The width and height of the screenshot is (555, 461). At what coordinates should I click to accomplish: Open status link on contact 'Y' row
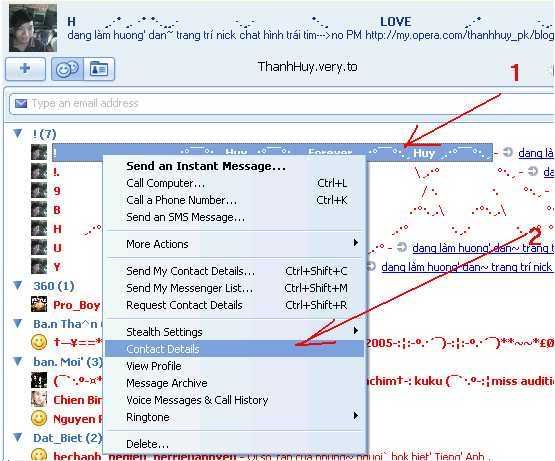pyautogui.click(x=467, y=267)
